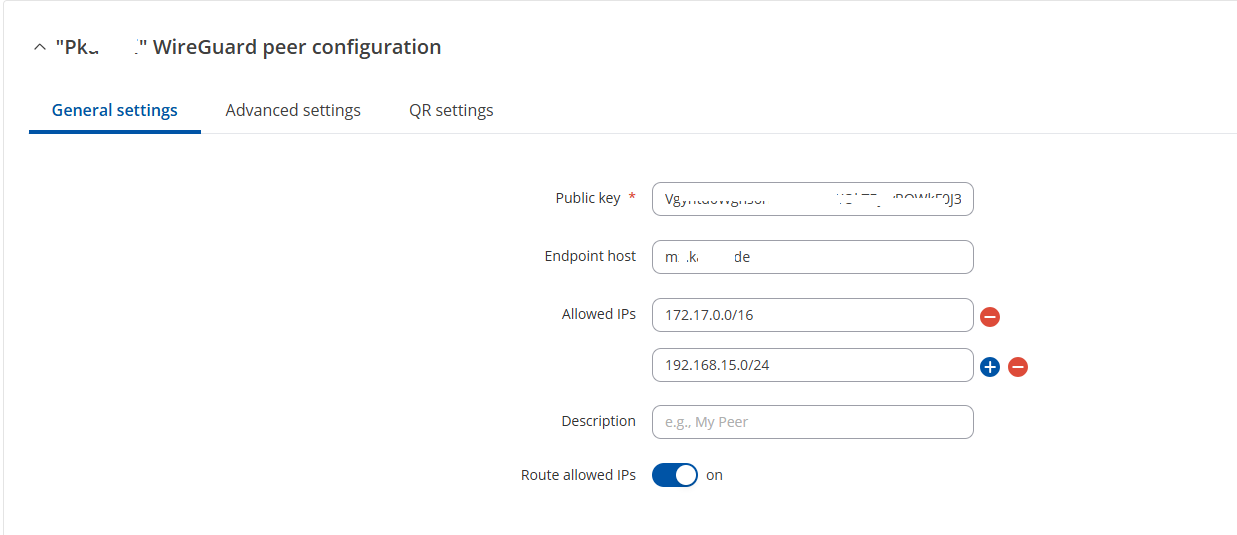The image size is (1237, 535).
Task: Switch to the Advanced settings tab
Action: (293, 110)
